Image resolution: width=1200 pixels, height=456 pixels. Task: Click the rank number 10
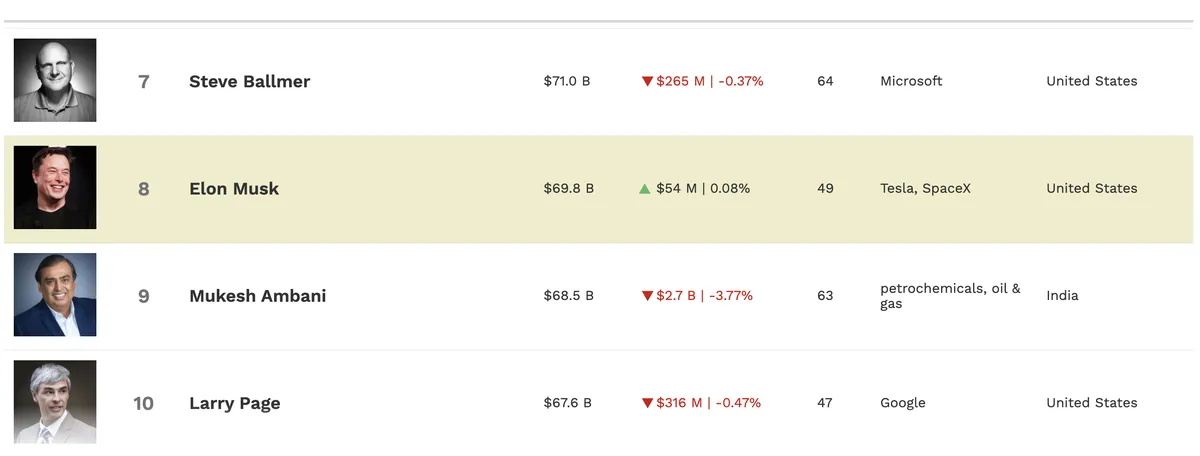point(144,403)
